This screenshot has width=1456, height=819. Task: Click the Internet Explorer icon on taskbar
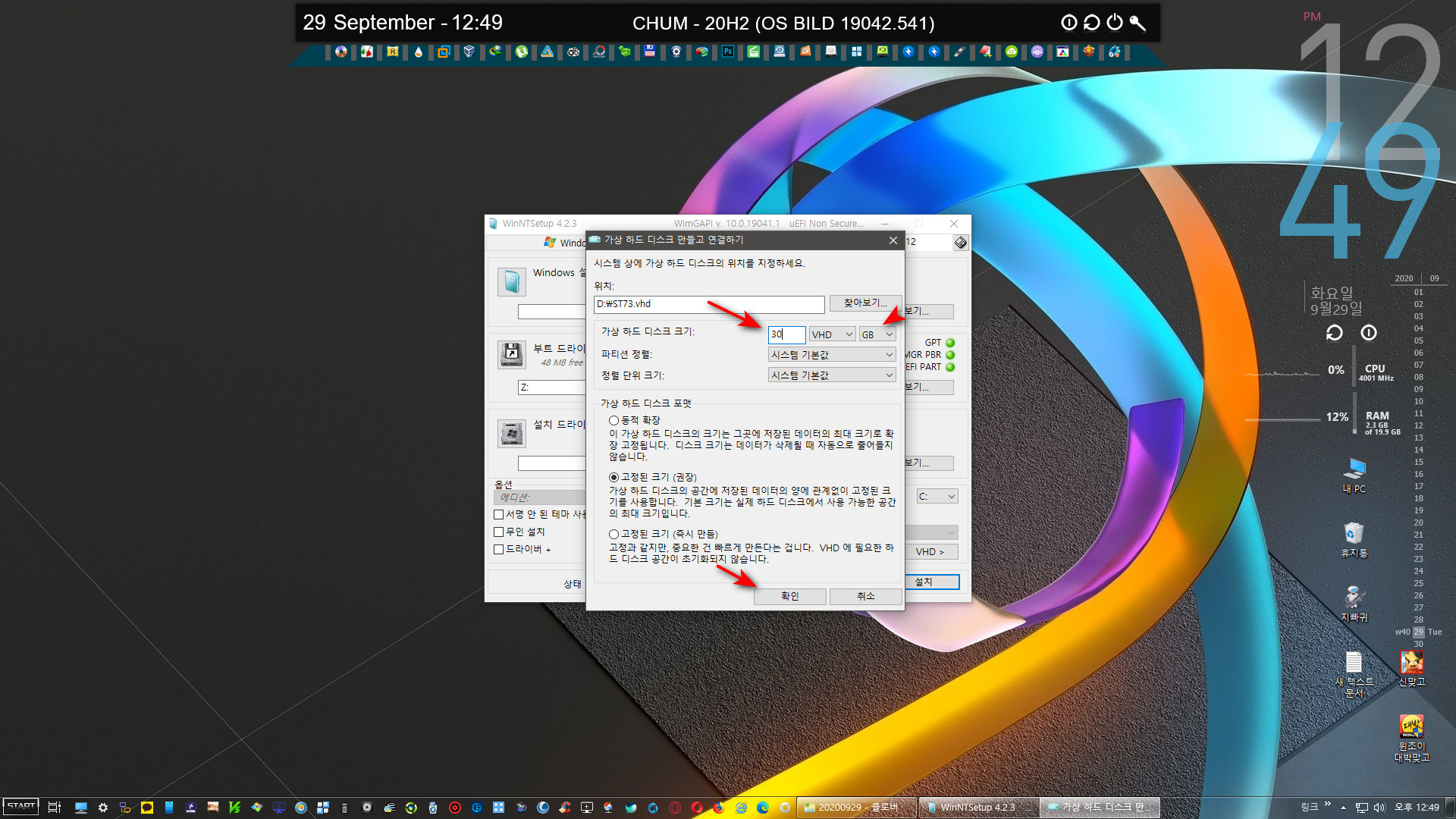coord(741,808)
